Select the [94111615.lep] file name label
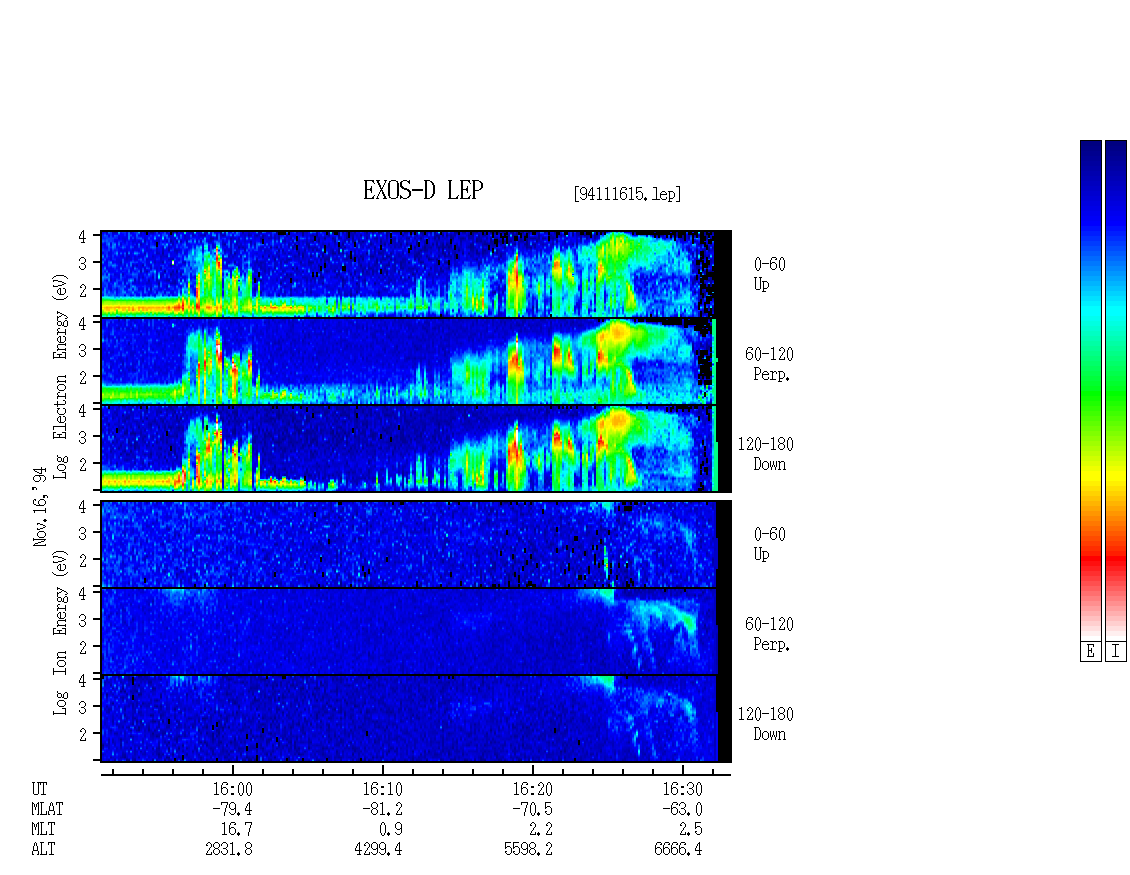 (x=627, y=194)
